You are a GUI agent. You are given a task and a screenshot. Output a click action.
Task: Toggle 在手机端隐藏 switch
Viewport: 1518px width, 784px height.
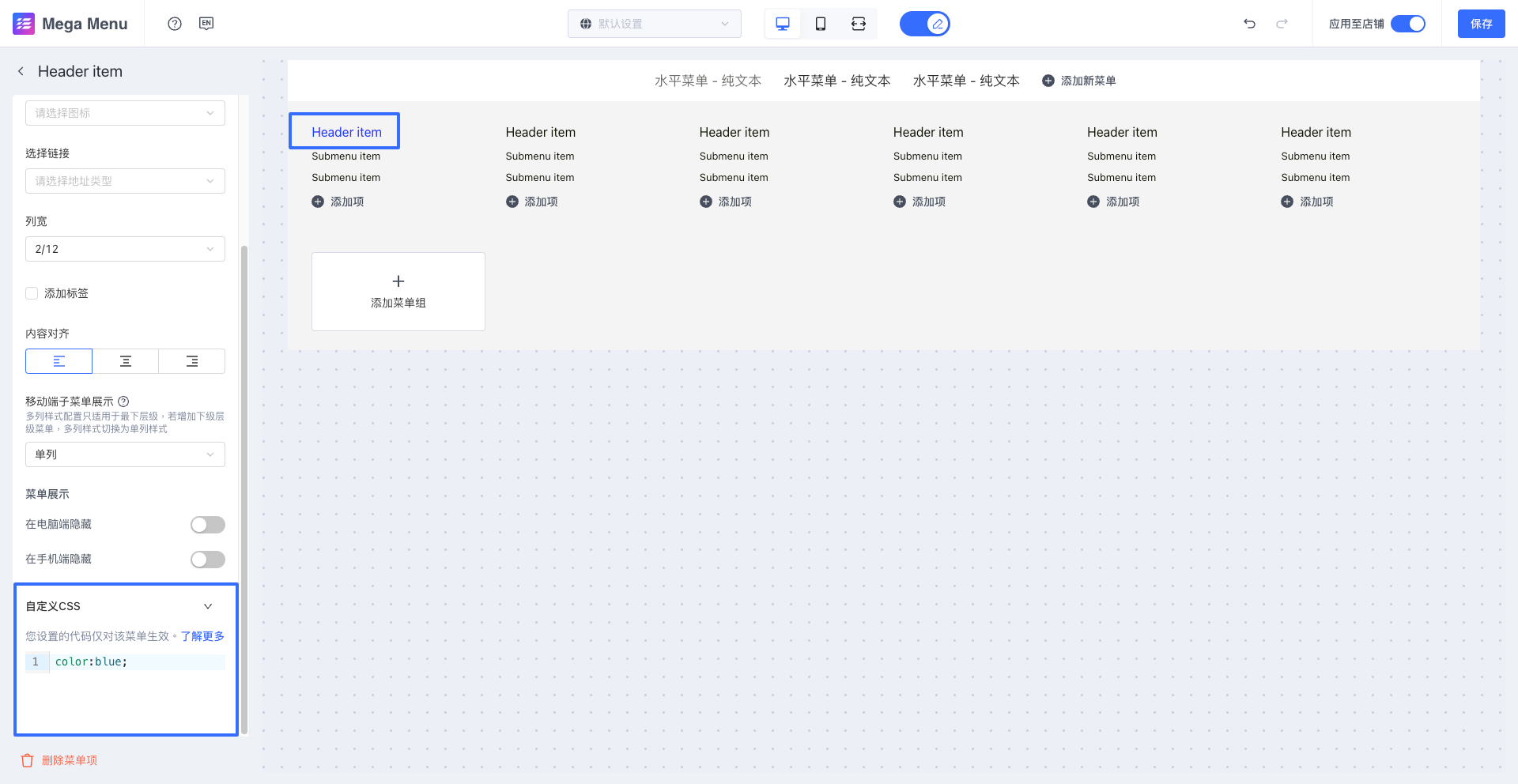[208, 560]
